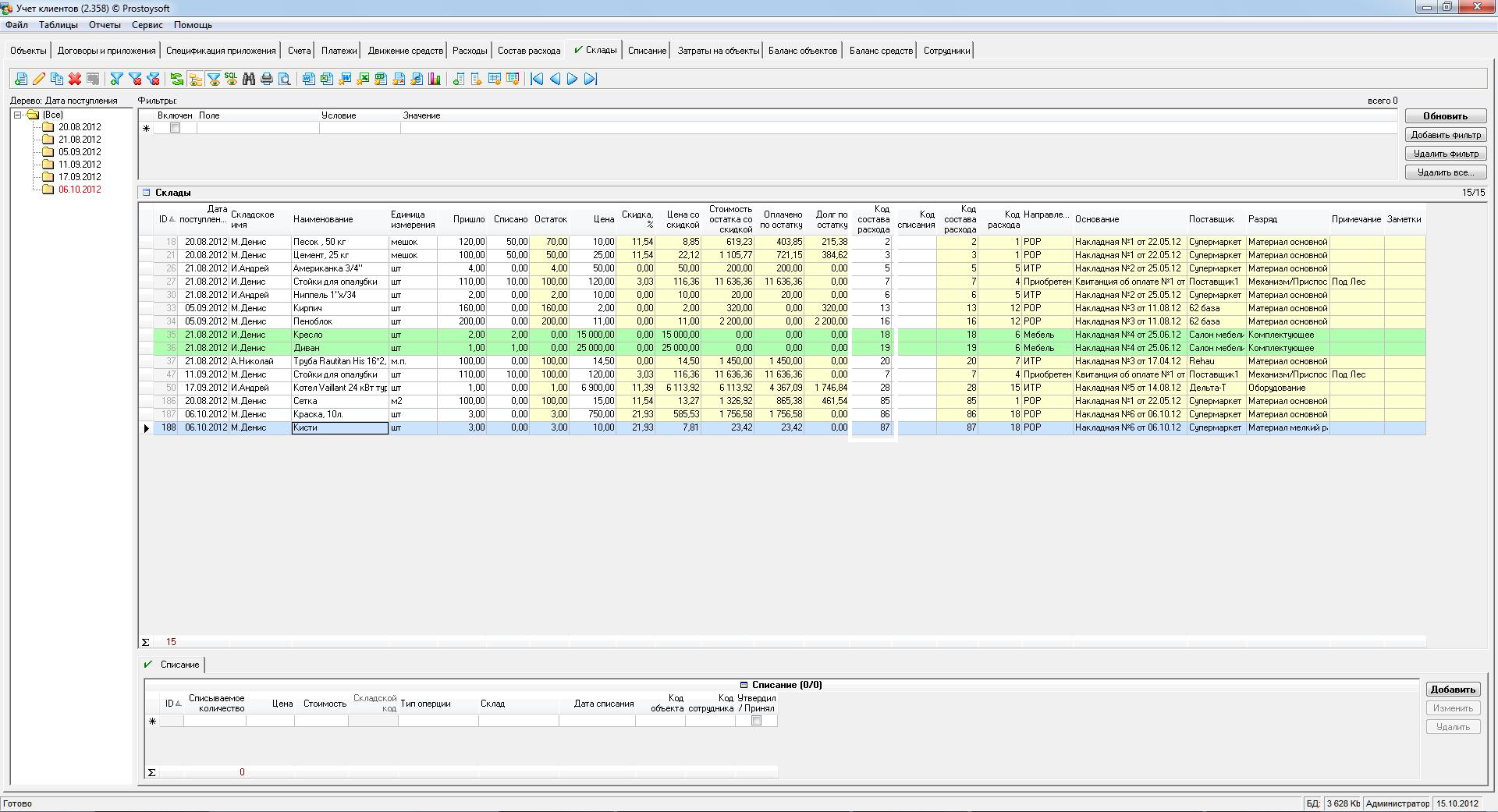Open the Файл menu
Viewport: 1498px width, 812px height.
pos(16,25)
